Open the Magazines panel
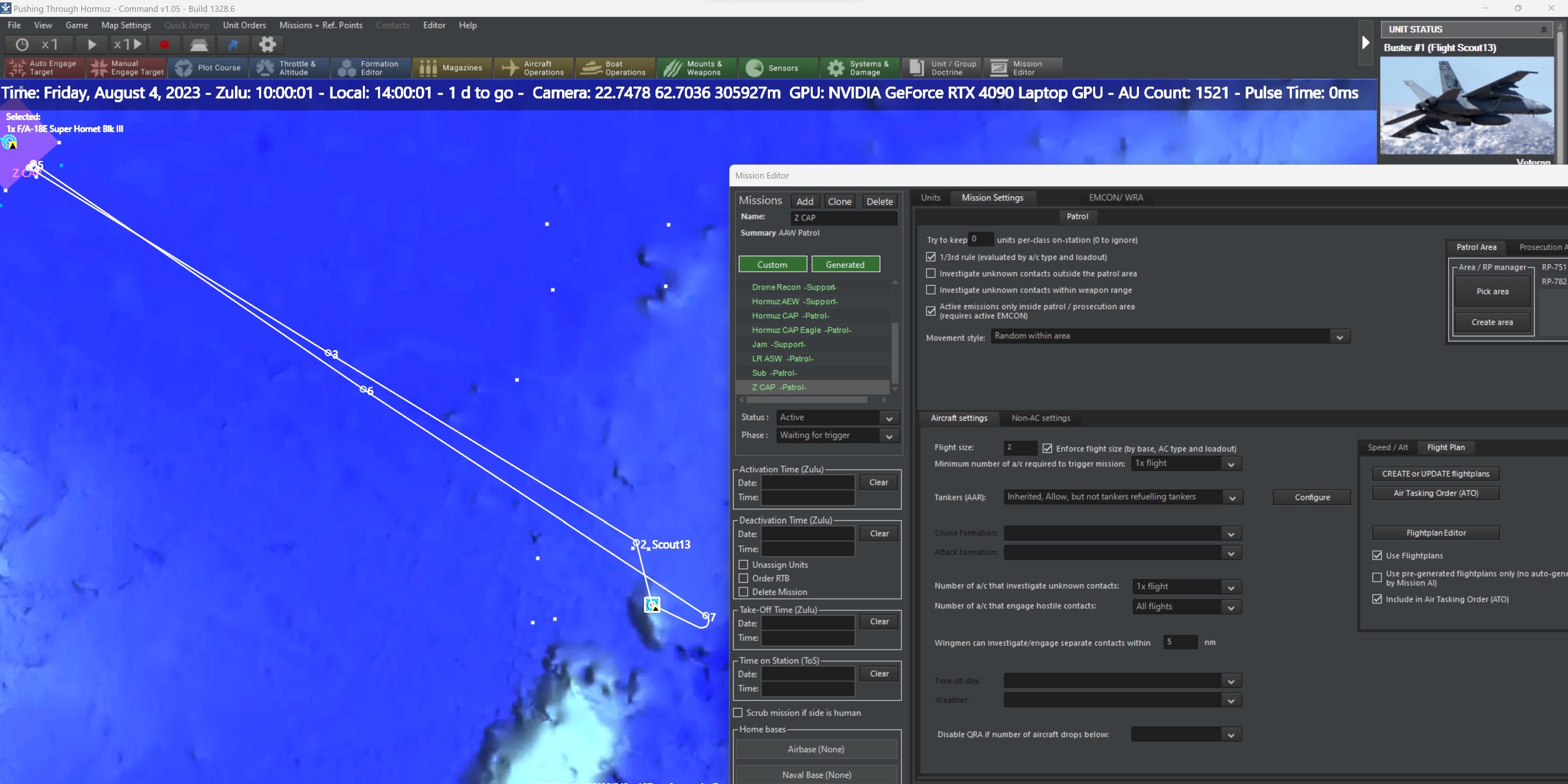This screenshot has width=1568, height=784. click(452, 67)
